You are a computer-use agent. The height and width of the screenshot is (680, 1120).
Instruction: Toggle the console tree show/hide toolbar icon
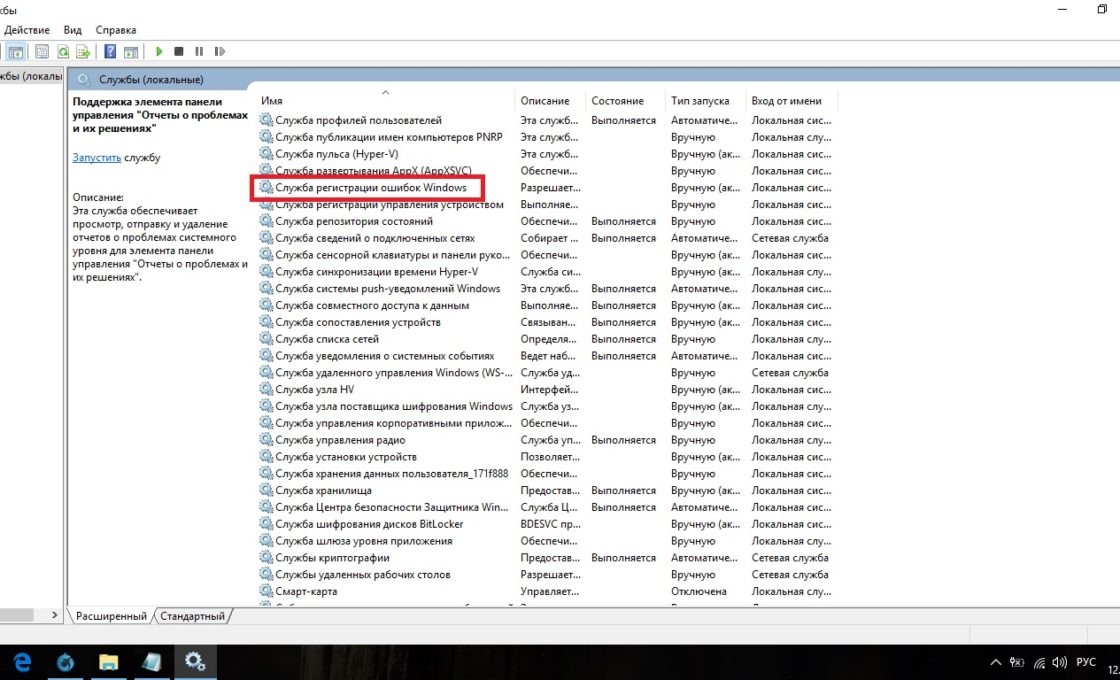tap(16, 51)
